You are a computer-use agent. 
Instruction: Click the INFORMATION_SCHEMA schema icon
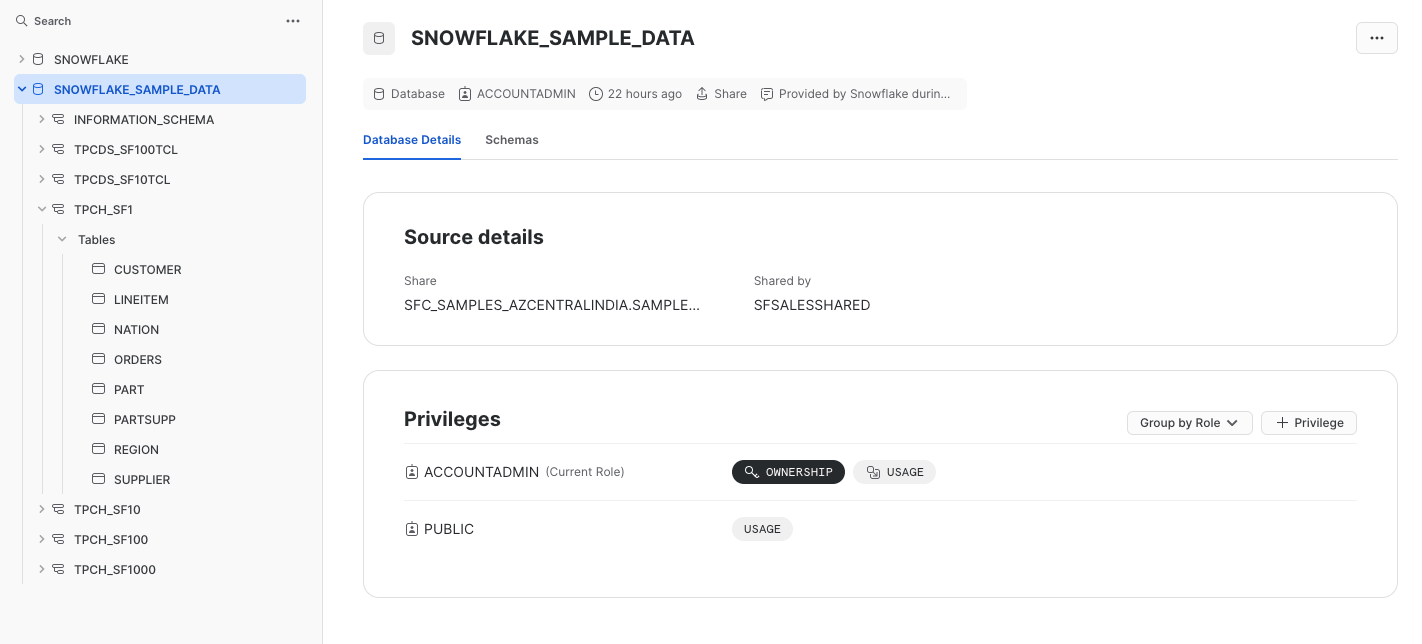[58, 119]
